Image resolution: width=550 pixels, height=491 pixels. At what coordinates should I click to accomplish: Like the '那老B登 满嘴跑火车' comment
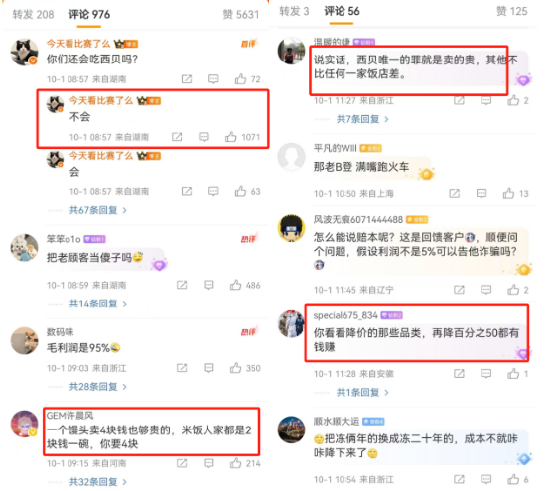pos(508,193)
